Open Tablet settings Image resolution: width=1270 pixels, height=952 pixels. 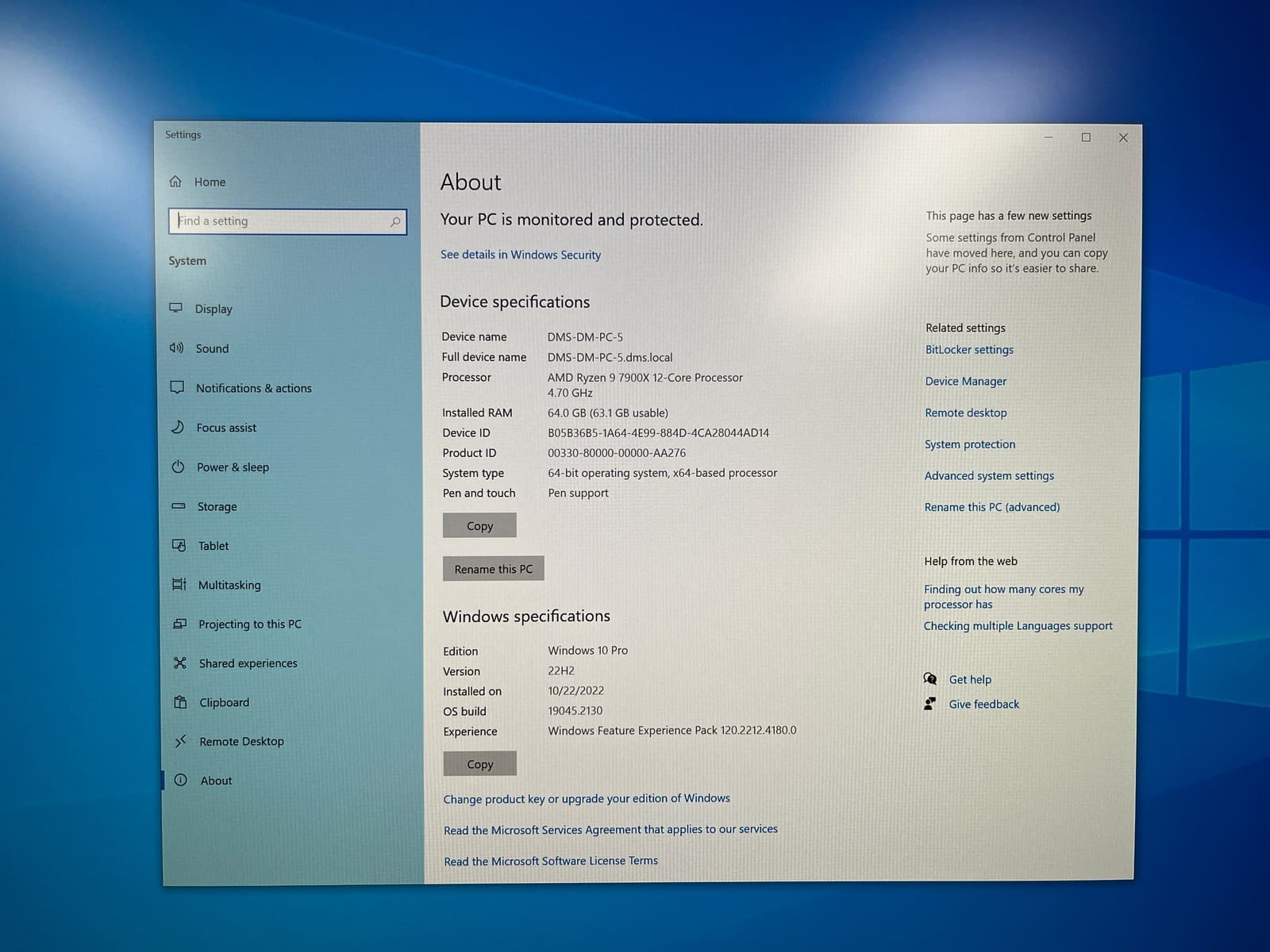tap(214, 546)
